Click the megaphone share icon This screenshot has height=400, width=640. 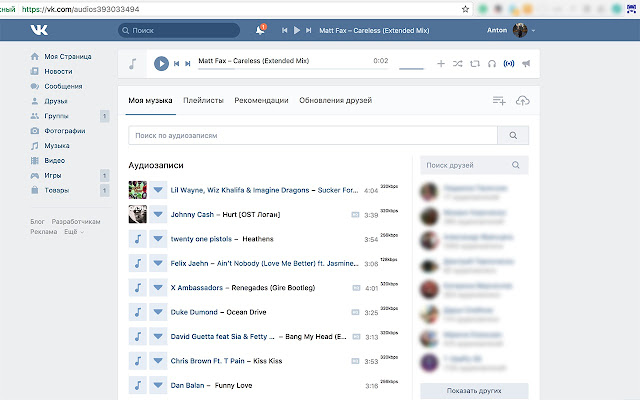click(526, 63)
